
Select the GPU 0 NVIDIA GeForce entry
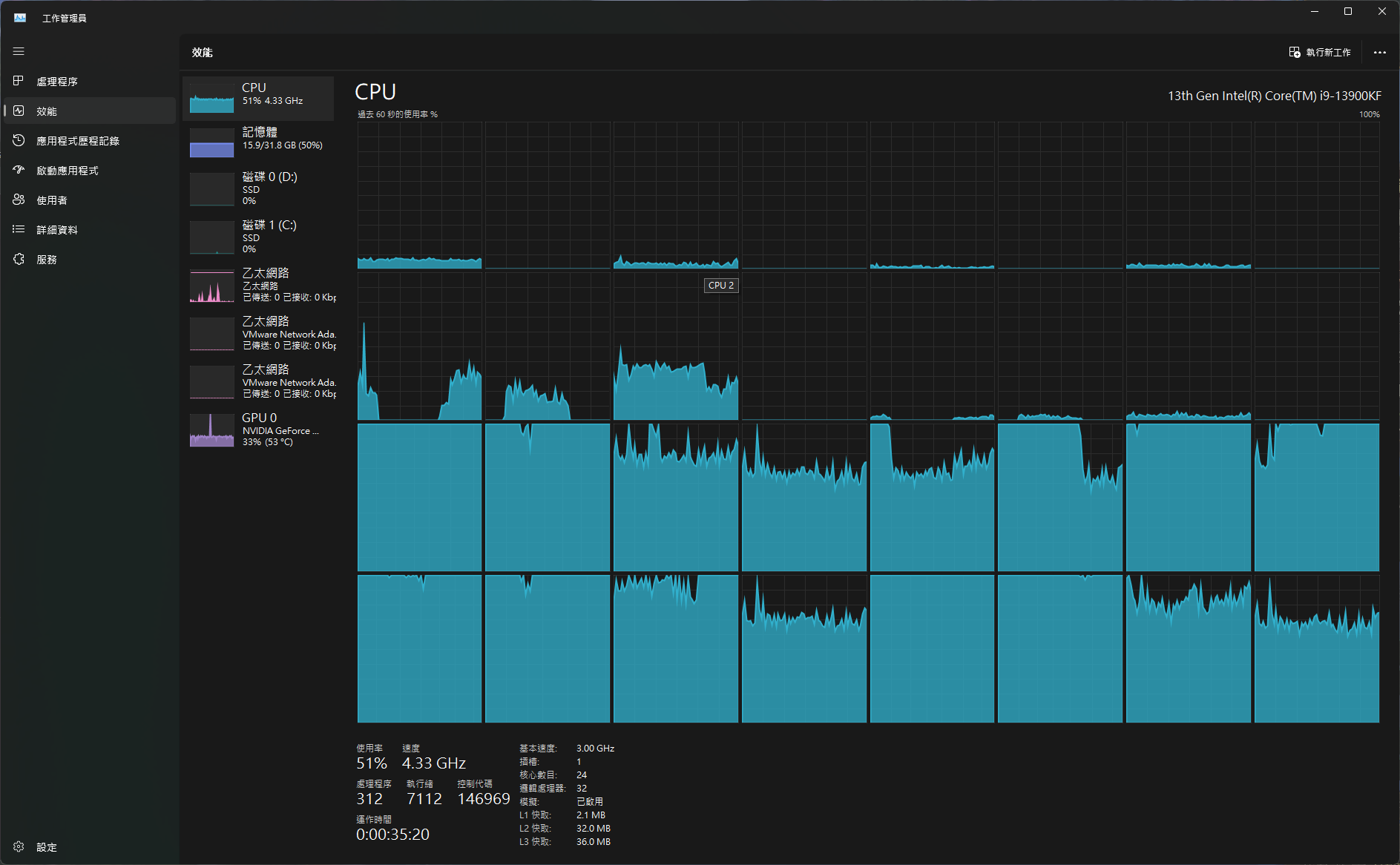click(x=258, y=430)
